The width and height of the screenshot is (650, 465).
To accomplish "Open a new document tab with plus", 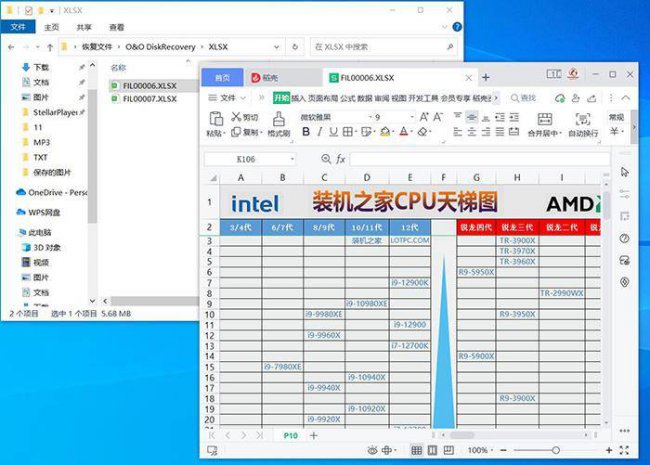I will click(x=486, y=78).
